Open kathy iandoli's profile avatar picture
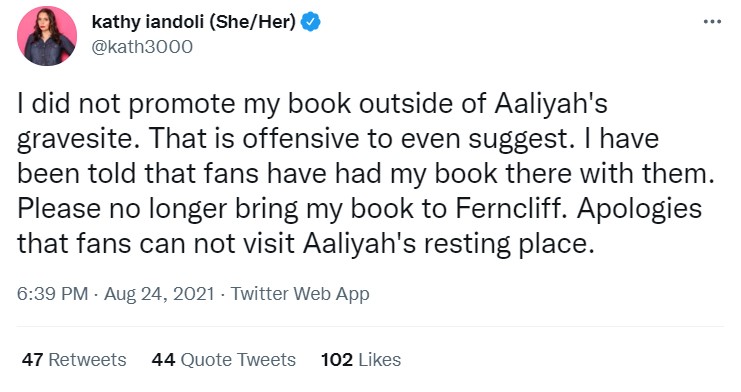 tap(47, 36)
